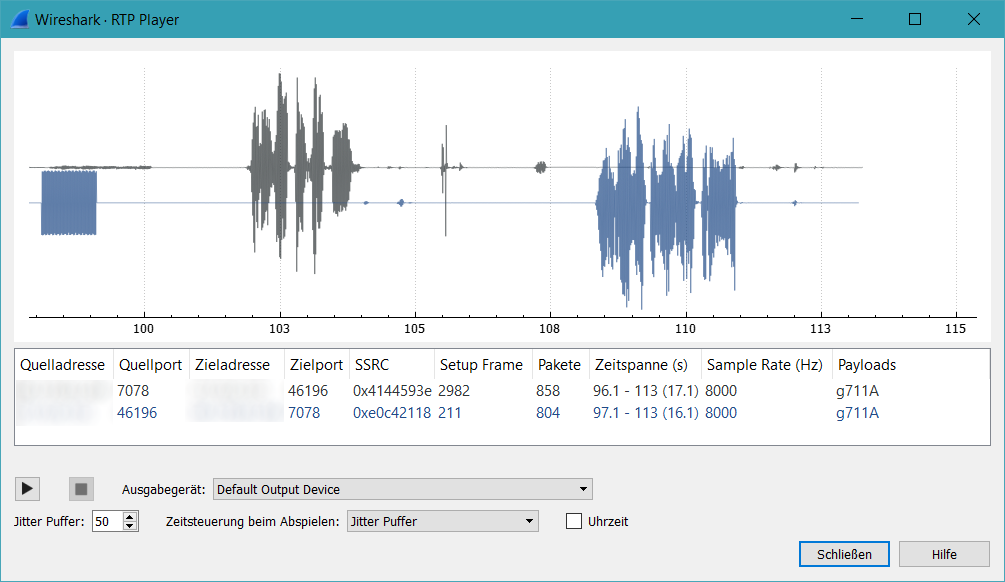This screenshot has width=1005, height=582.
Task: Sort streams by Quellport column
Action: pyautogui.click(x=151, y=365)
